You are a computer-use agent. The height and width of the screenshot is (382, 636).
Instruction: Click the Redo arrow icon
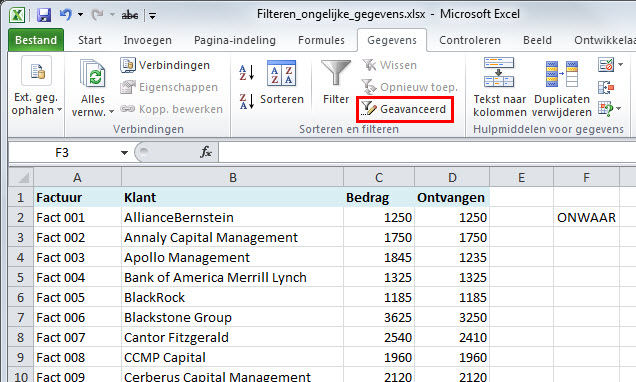click(x=97, y=15)
